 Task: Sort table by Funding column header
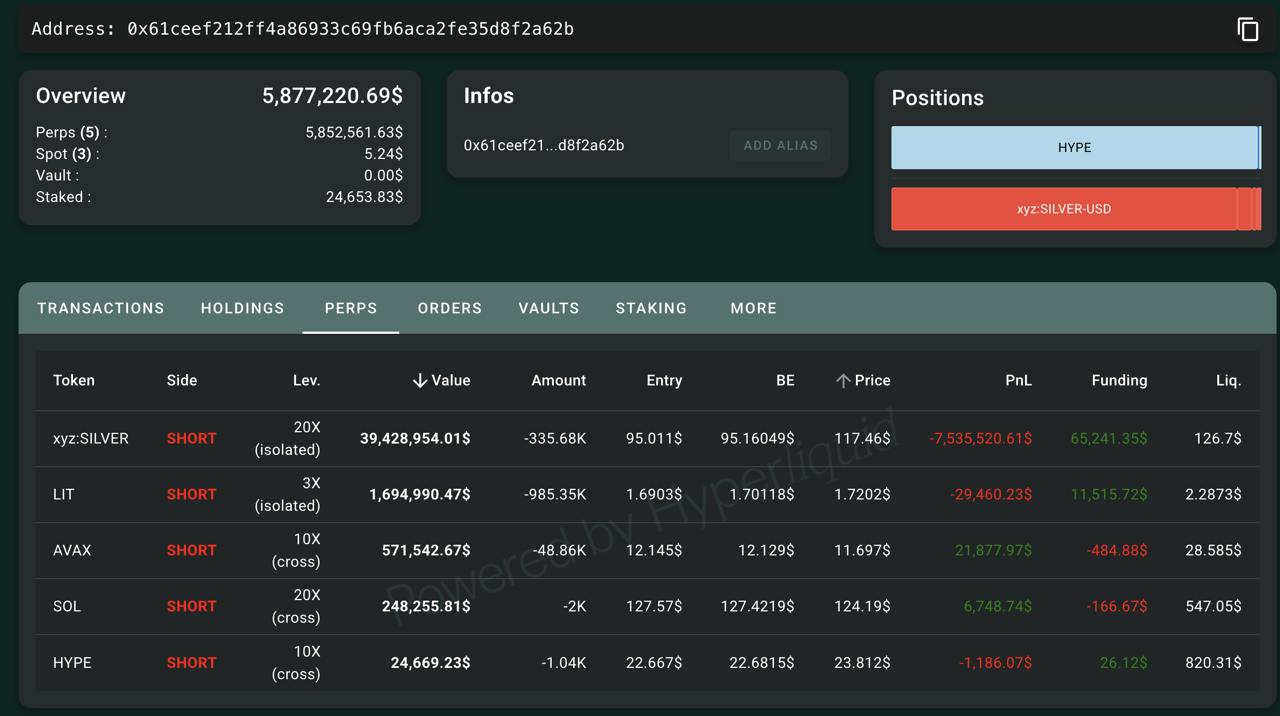point(1119,381)
